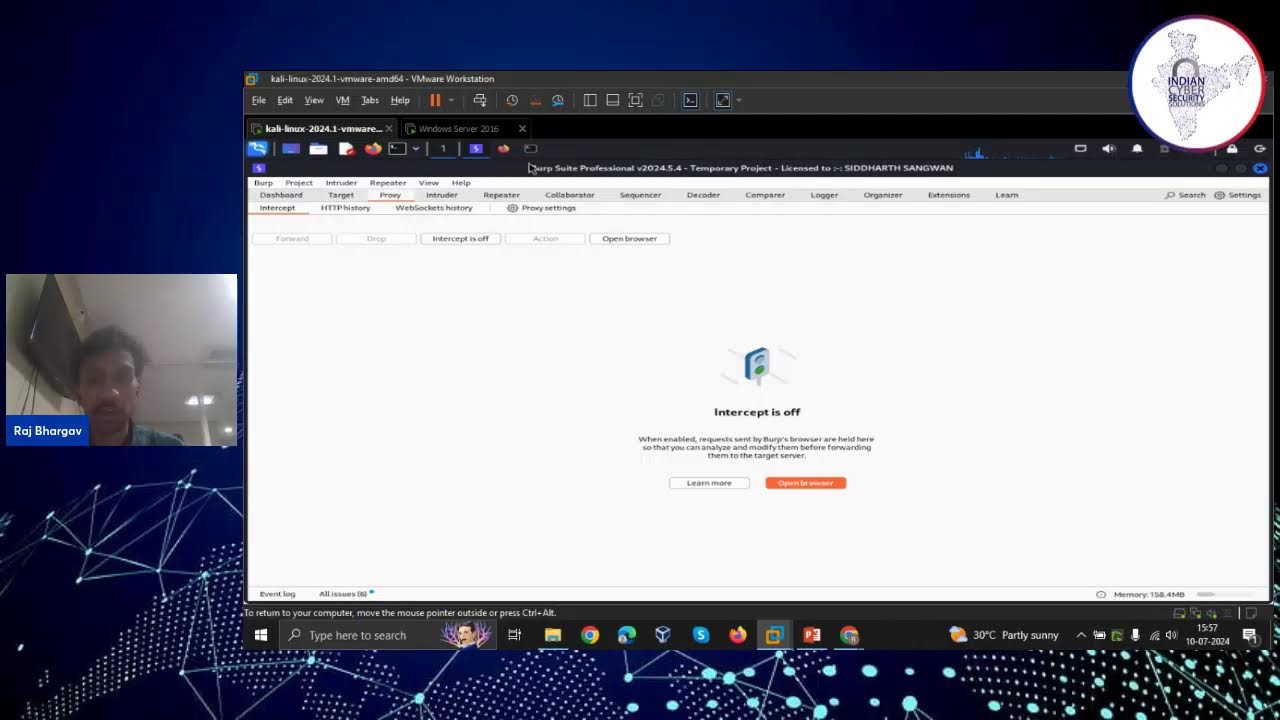Switch to the Extensions tab

click(948, 195)
